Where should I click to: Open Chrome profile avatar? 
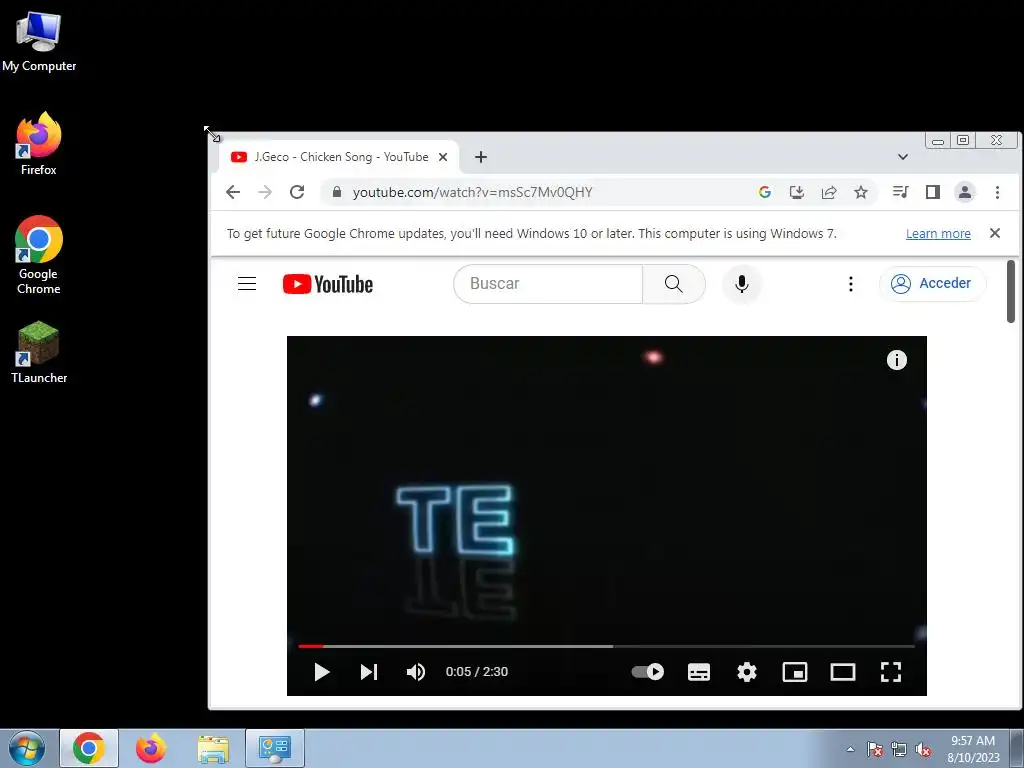[x=965, y=192]
